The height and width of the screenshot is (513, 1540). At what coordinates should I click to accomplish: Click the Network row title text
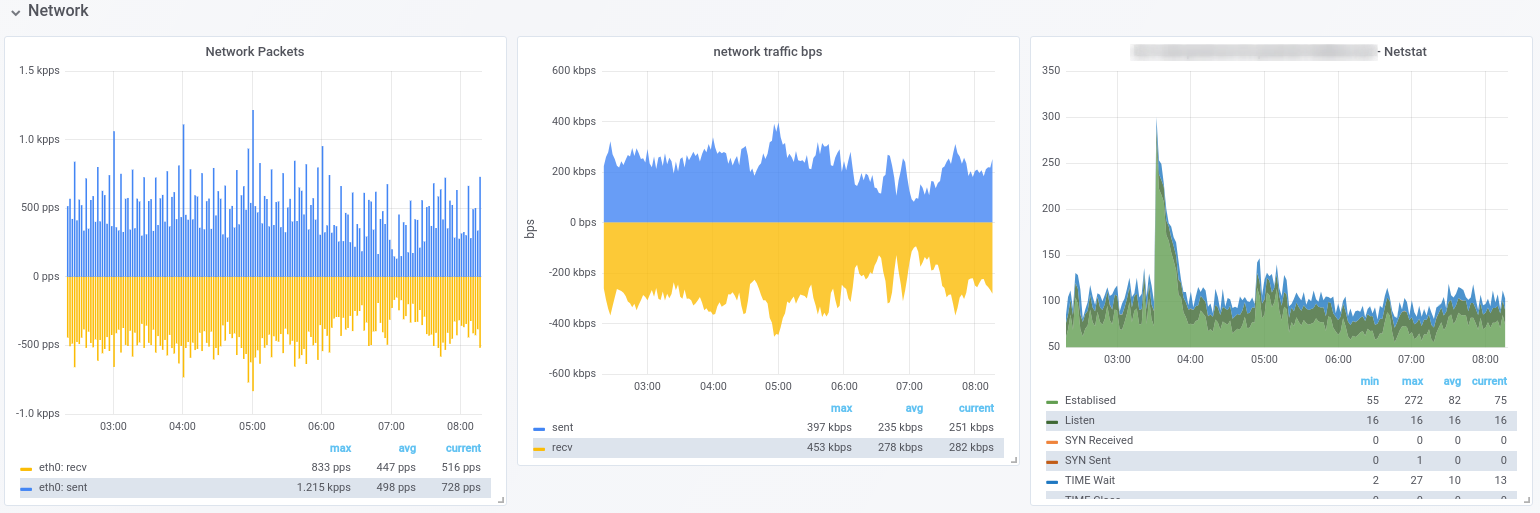[x=58, y=11]
